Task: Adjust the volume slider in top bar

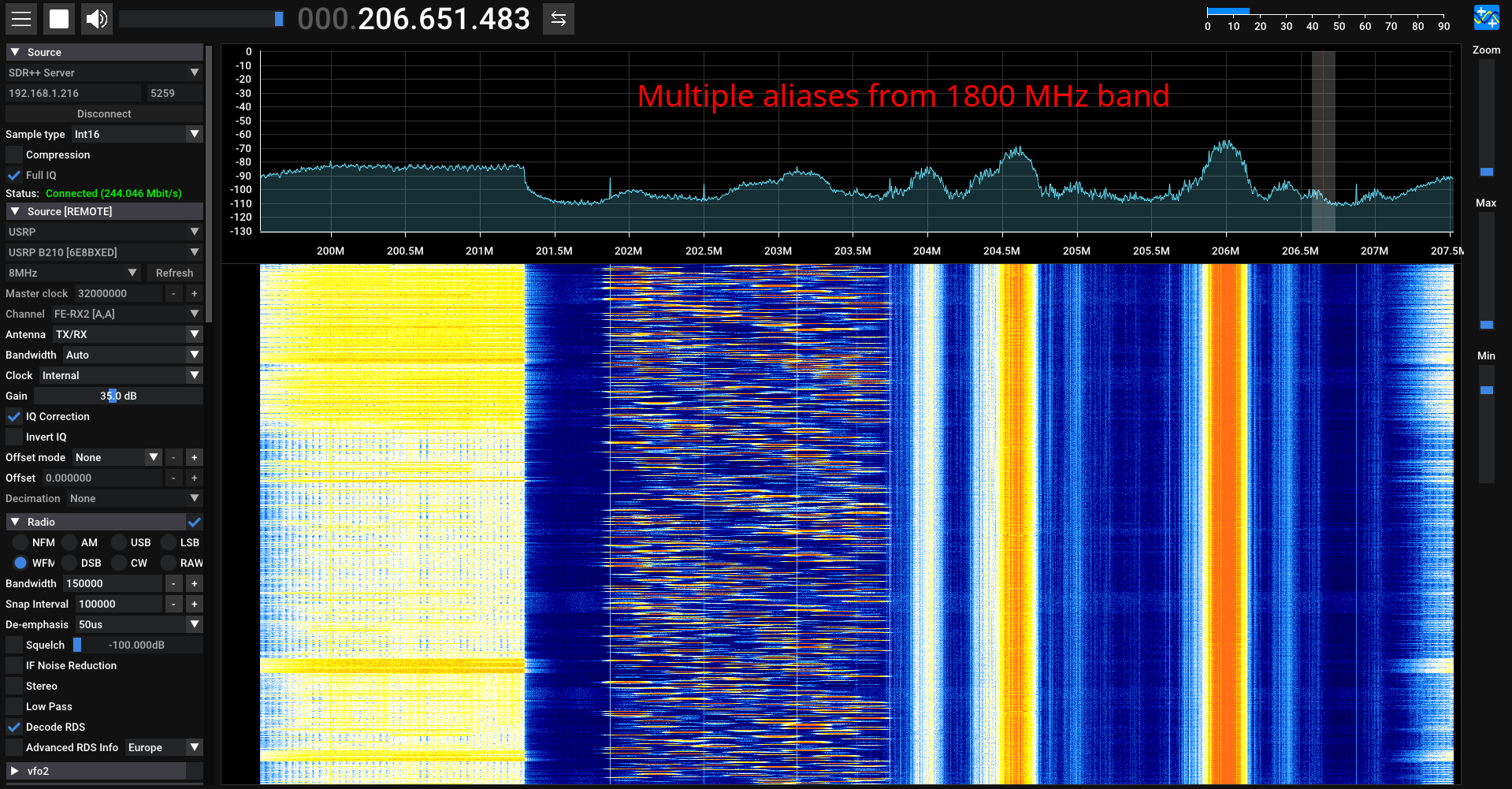Action: click(202, 19)
